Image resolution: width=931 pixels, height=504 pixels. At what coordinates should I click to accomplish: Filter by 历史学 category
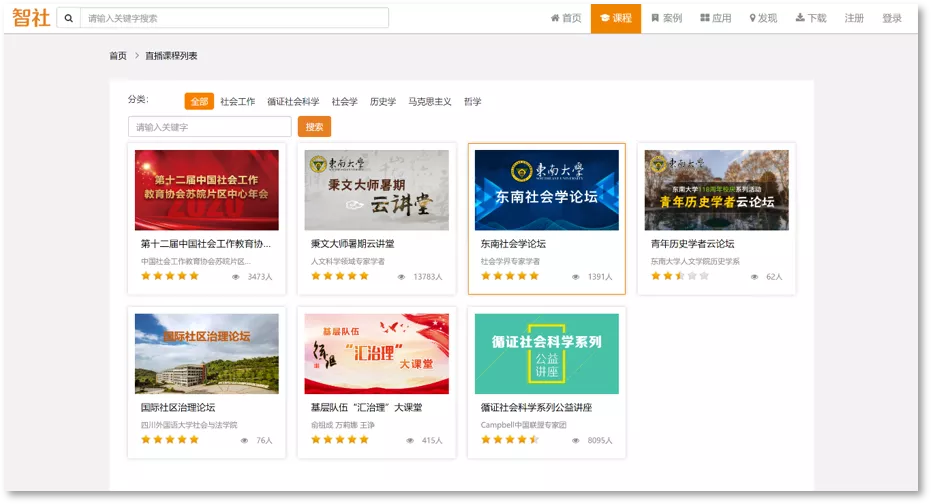pyautogui.click(x=382, y=102)
